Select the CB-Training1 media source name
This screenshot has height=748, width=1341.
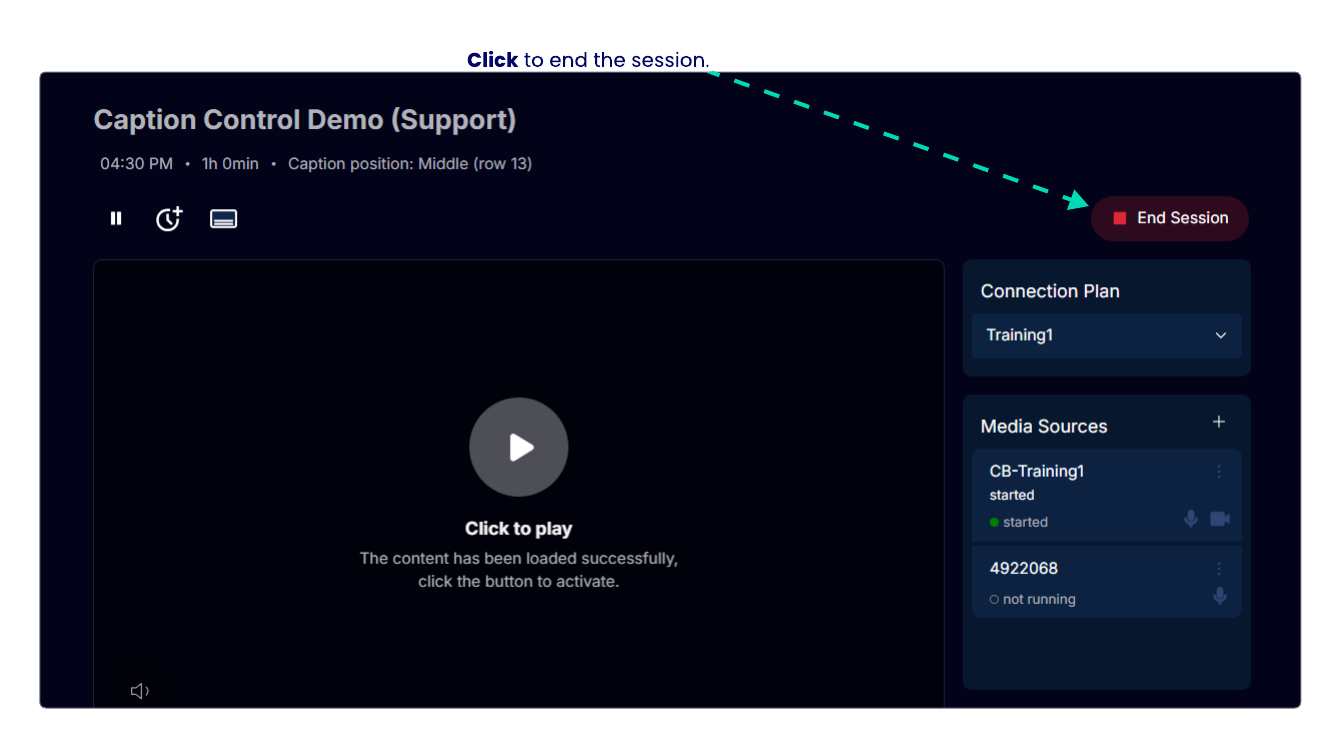click(x=1036, y=471)
